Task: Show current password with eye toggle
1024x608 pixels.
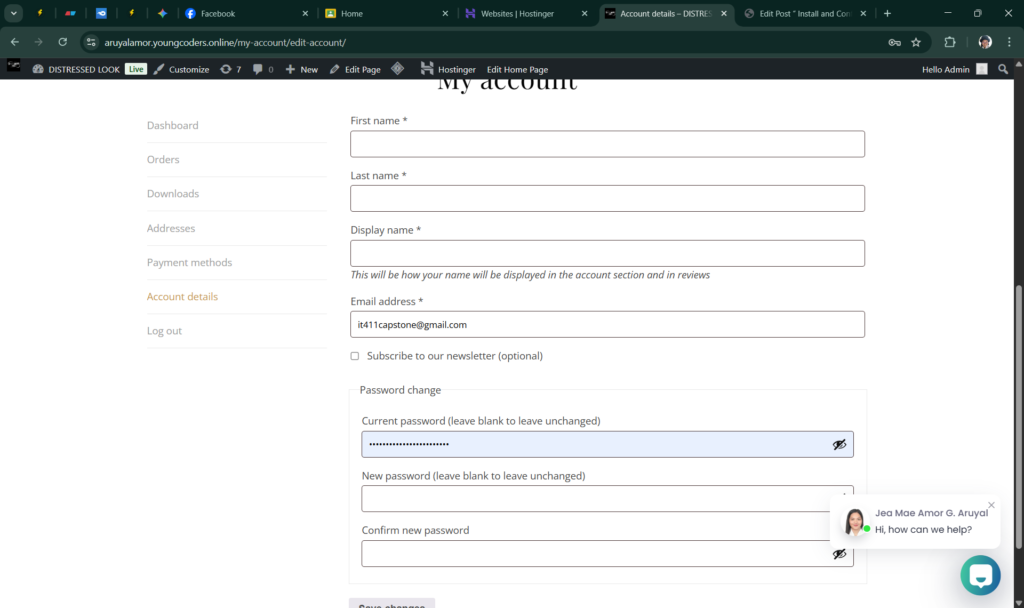Action: tap(839, 444)
